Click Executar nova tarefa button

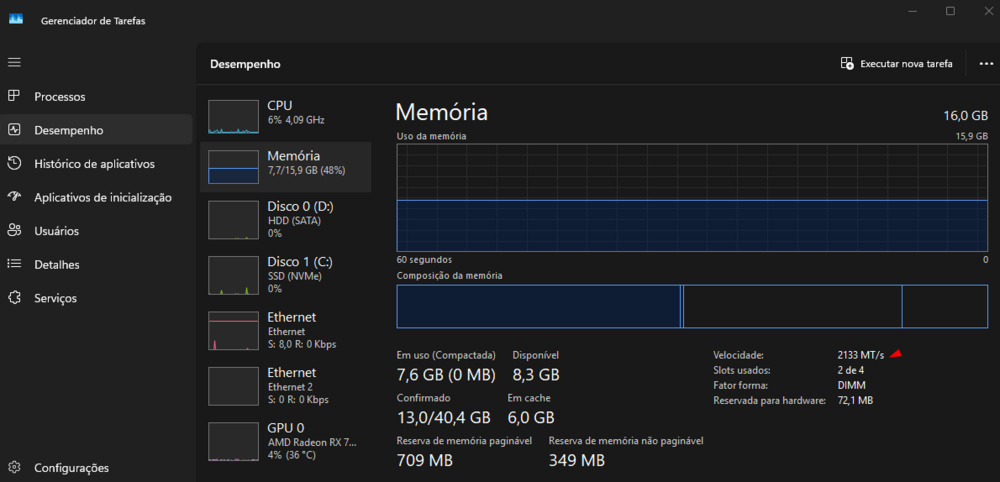point(896,64)
